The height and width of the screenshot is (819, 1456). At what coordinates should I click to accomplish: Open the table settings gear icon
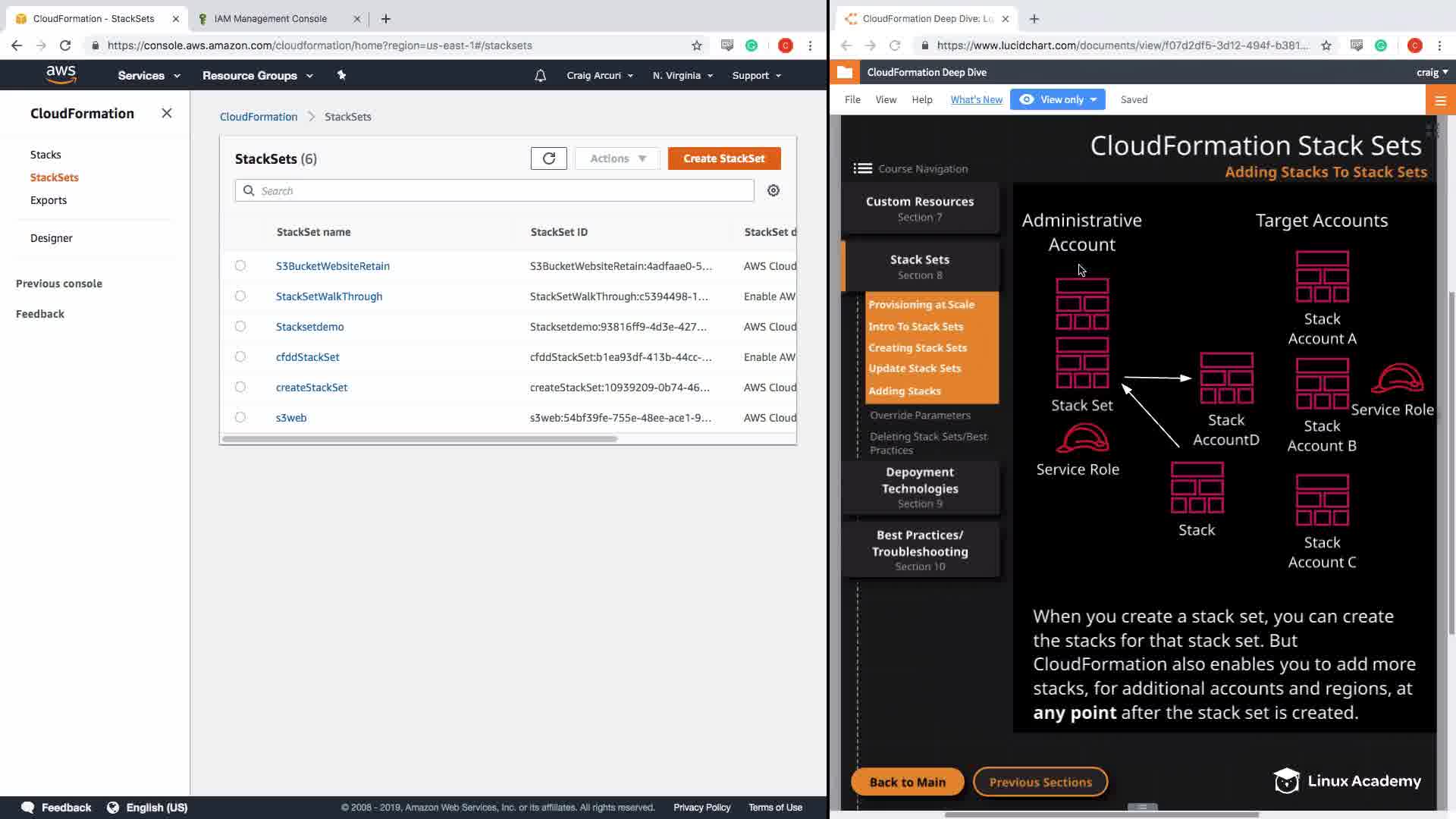pos(773,191)
